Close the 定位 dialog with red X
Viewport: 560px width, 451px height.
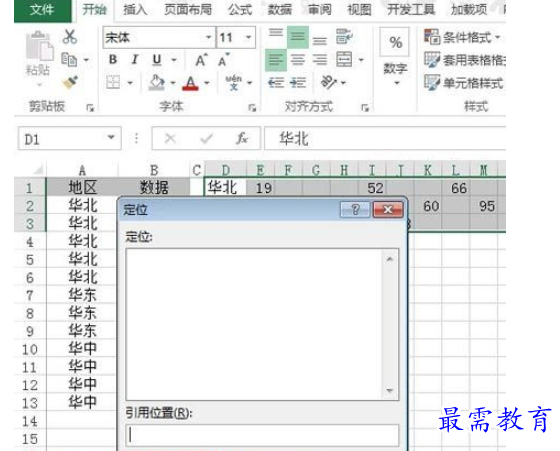click(x=388, y=209)
